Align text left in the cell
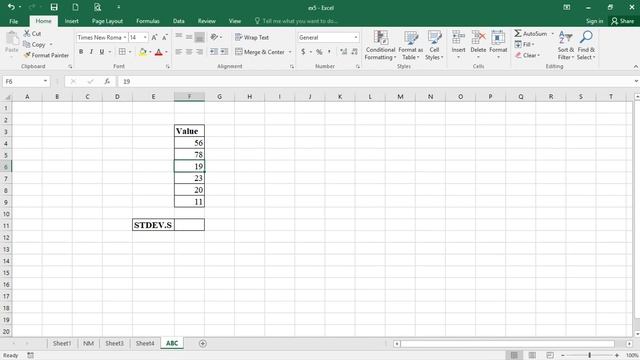640x360 pixels. 178,52
